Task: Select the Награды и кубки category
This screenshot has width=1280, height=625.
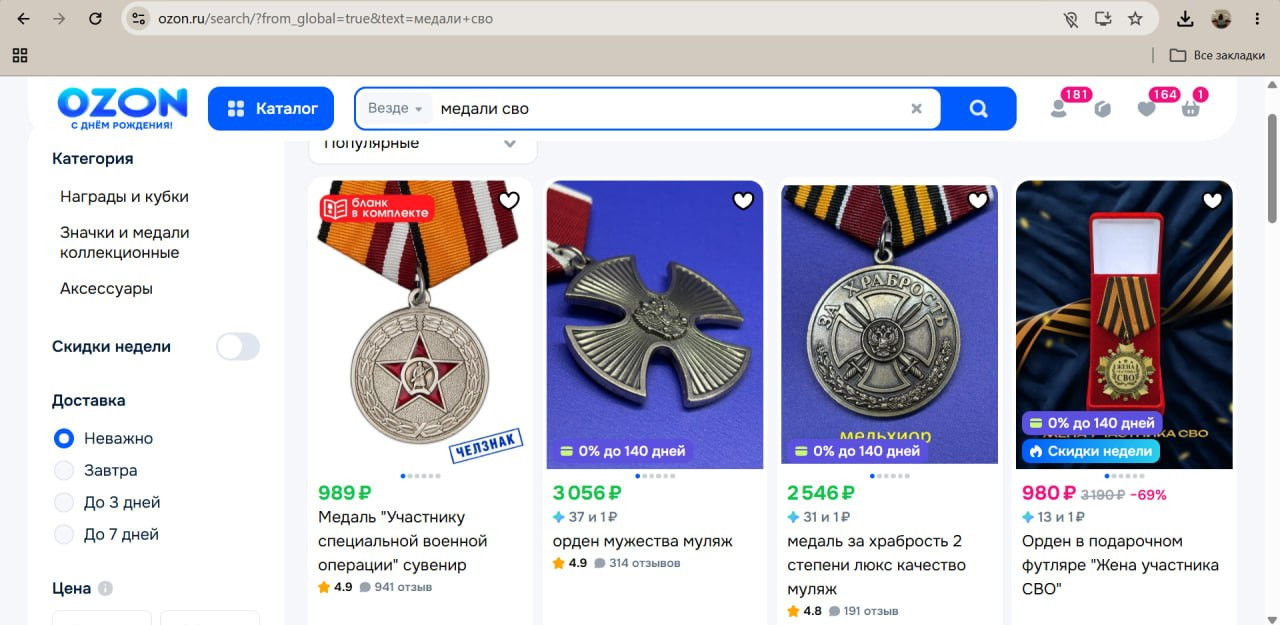Action: point(124,197)
